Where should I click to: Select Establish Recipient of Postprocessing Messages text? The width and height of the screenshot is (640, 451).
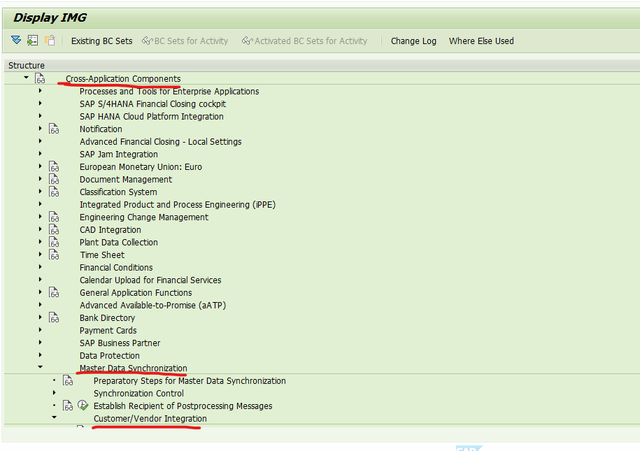pos(183,406)
